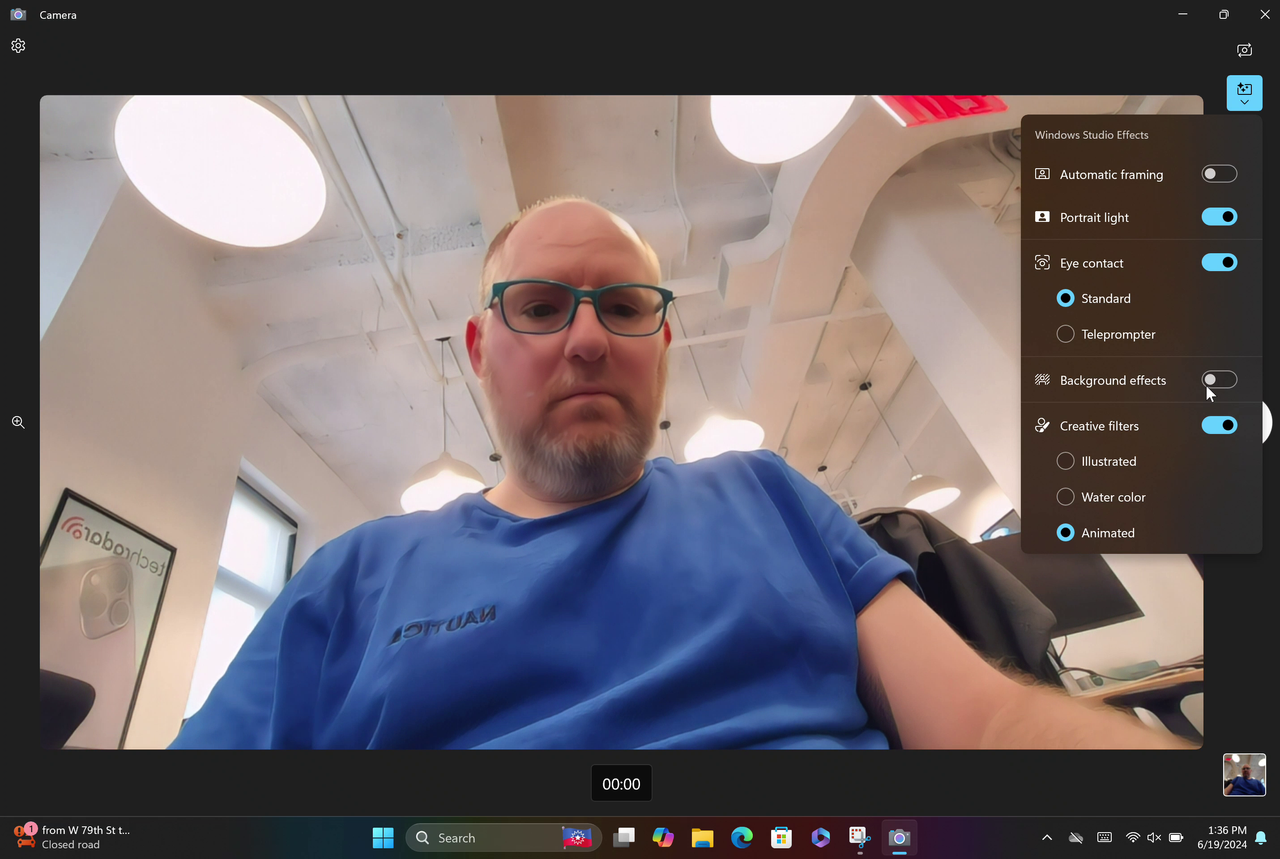Turn off the Portrait light toggle
Viewport: 1280px width, 859px height.
coord(1219,217)
